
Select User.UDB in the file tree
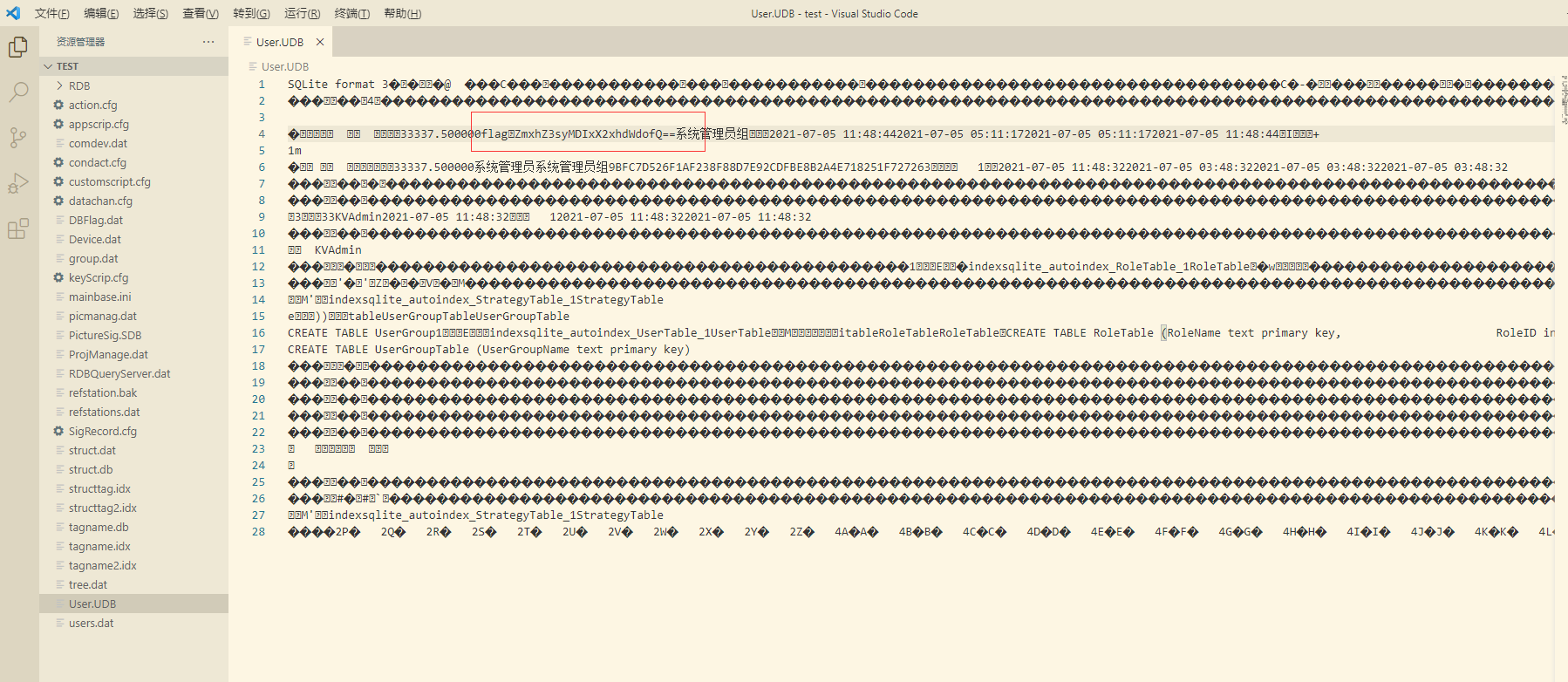pos(133,604)
